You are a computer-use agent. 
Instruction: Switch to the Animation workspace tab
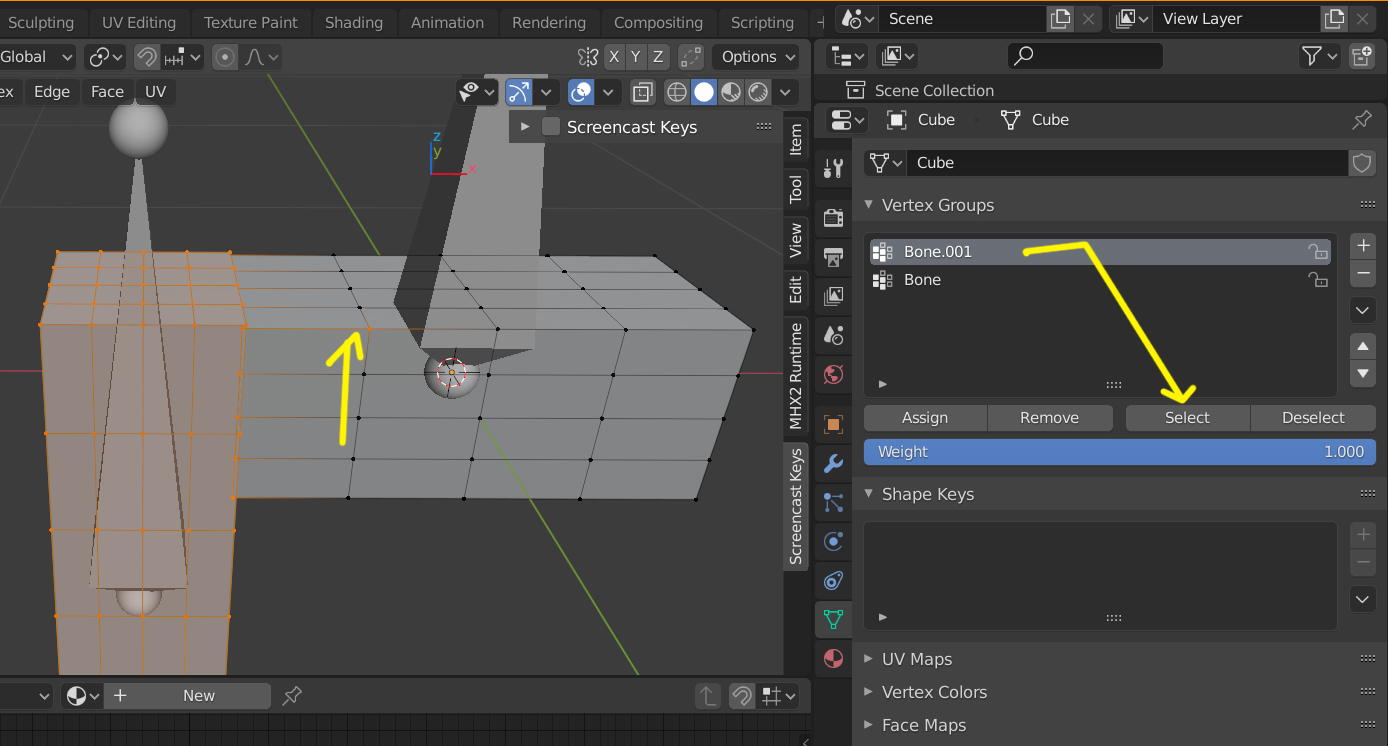coord(447,22)
